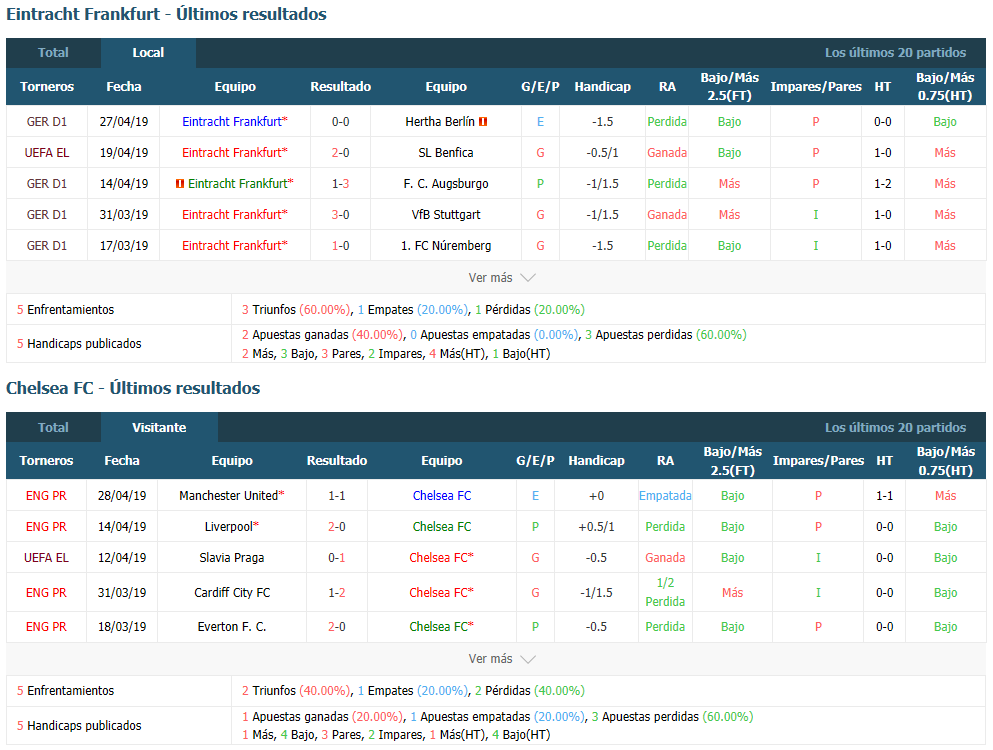Click the red card icon beside Eintrach Frankfurt on 14/04/19
993x750 pixels.
pos(180,184)
